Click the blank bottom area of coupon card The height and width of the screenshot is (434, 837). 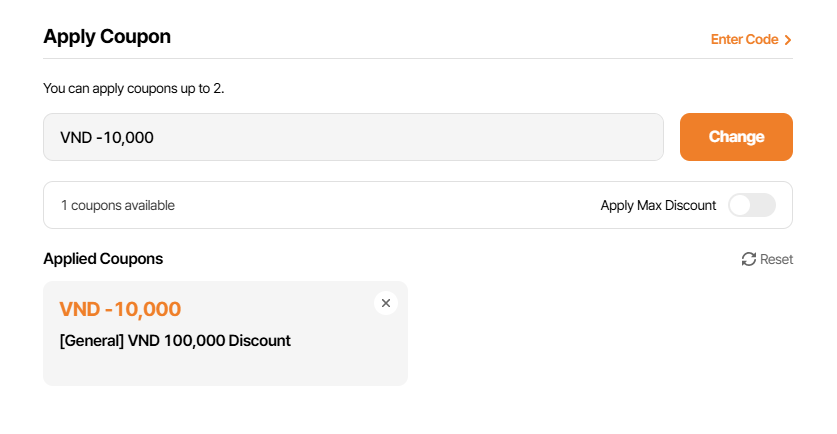[x=225, y=370]
